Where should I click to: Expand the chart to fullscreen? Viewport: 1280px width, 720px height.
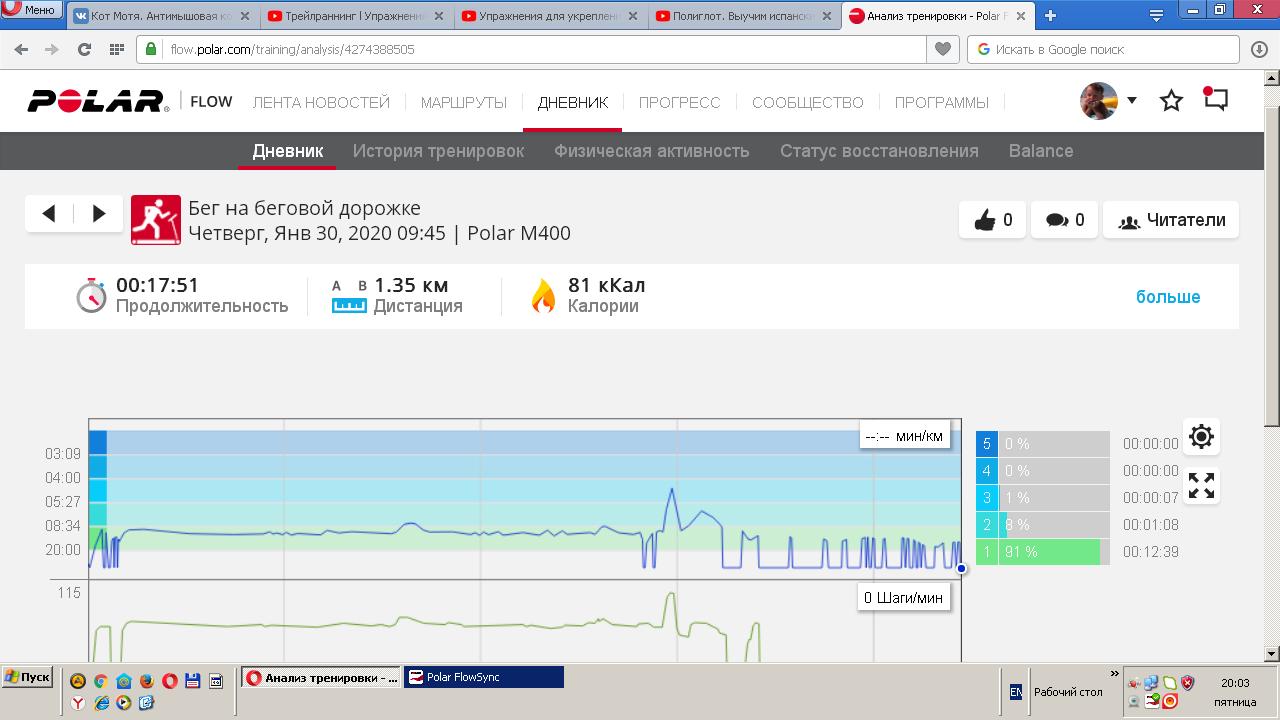point(1201,486)
